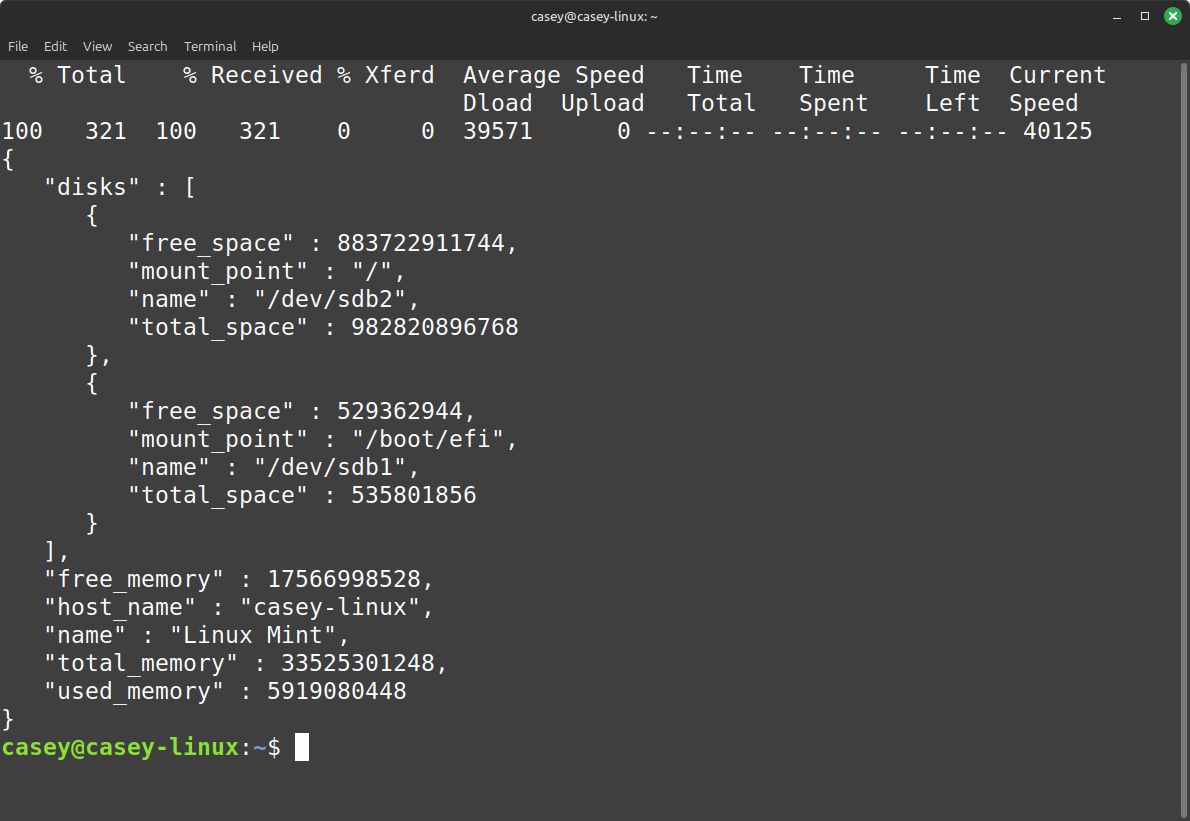Click the green close icon in the titlebar
The width and height of the screenshot is (1190, 821).
click(x=1172, y=16)
